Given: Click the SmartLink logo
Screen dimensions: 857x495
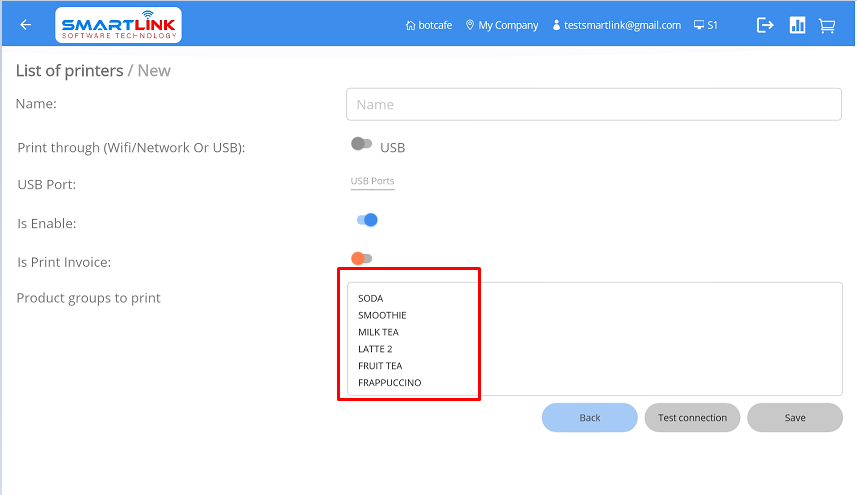Looking at the screenshot, I should (x=118, y=25).
